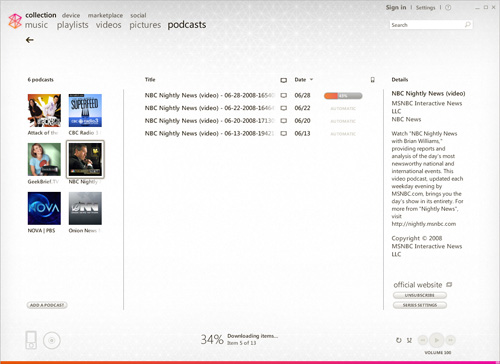The height and width of the screenshot is (364, 500).
Task: Click the Date column header
Action: 300,80
